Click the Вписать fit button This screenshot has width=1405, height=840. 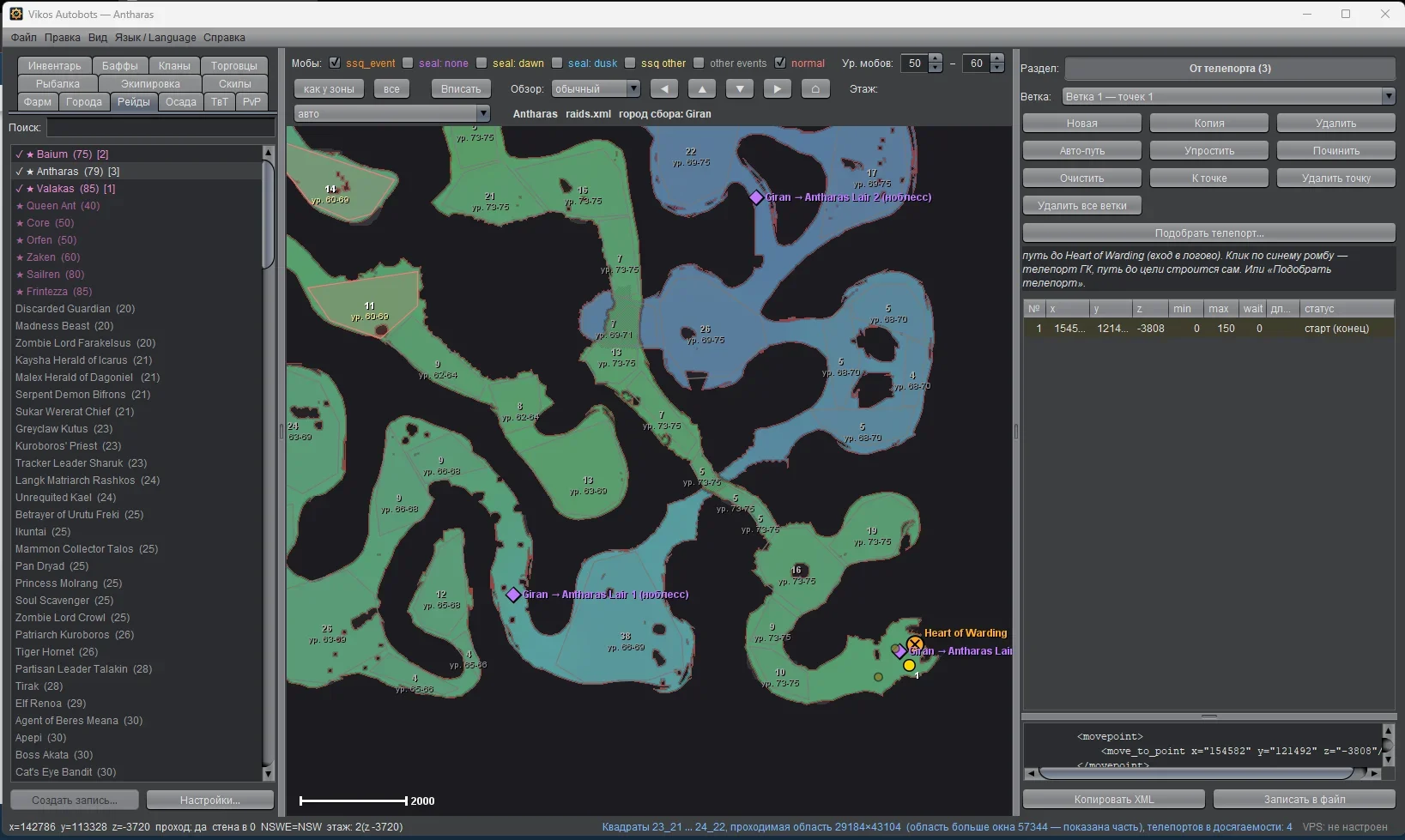click(x=461, y=88)
